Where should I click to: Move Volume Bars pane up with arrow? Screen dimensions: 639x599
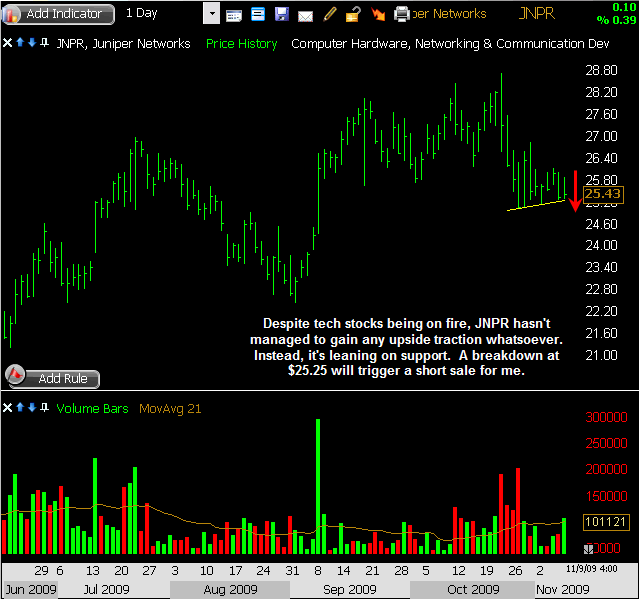pyautogui.click(x=20, y=408)
